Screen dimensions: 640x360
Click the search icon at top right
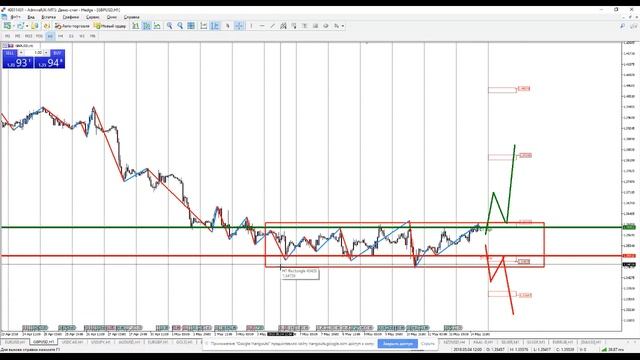[622, 26]
